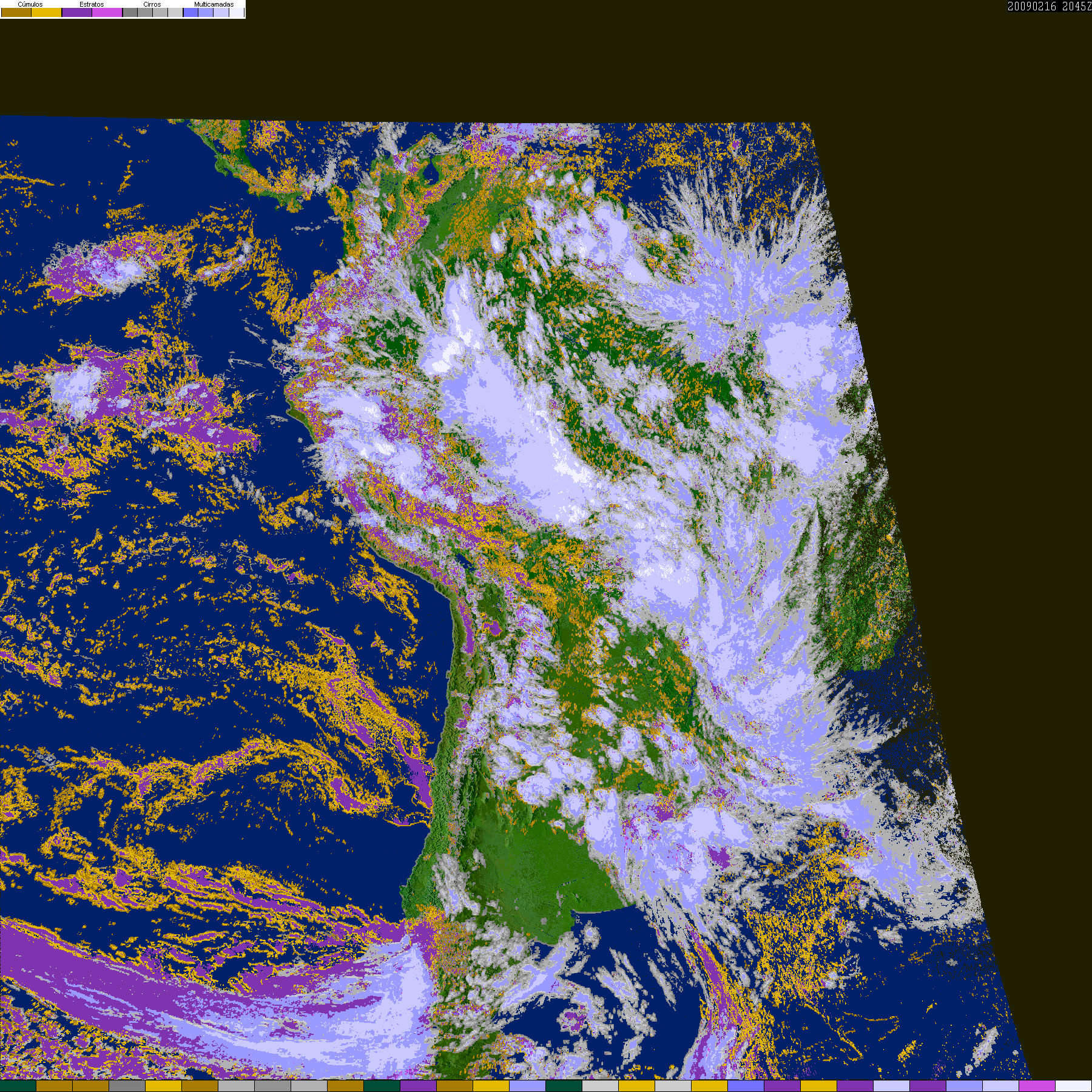
Task: Choose the second blue Multicamadas legend swatch
Action: 206,12
